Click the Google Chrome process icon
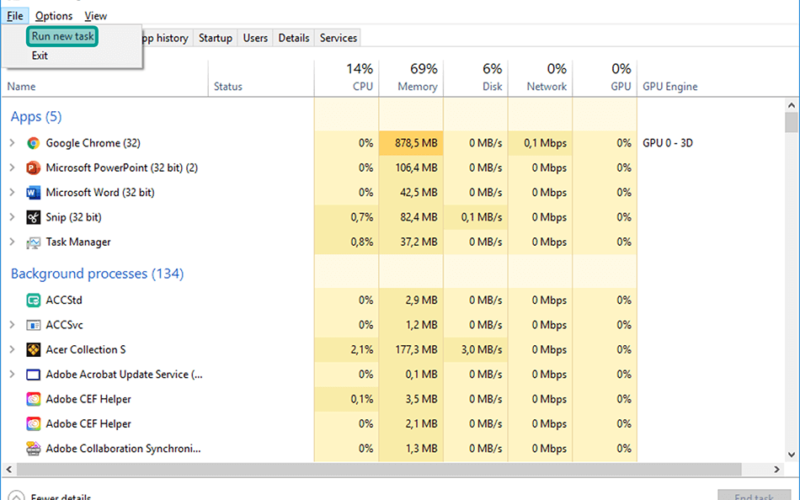The height and width of the screenshot is (500, 800). click(33, 143)
